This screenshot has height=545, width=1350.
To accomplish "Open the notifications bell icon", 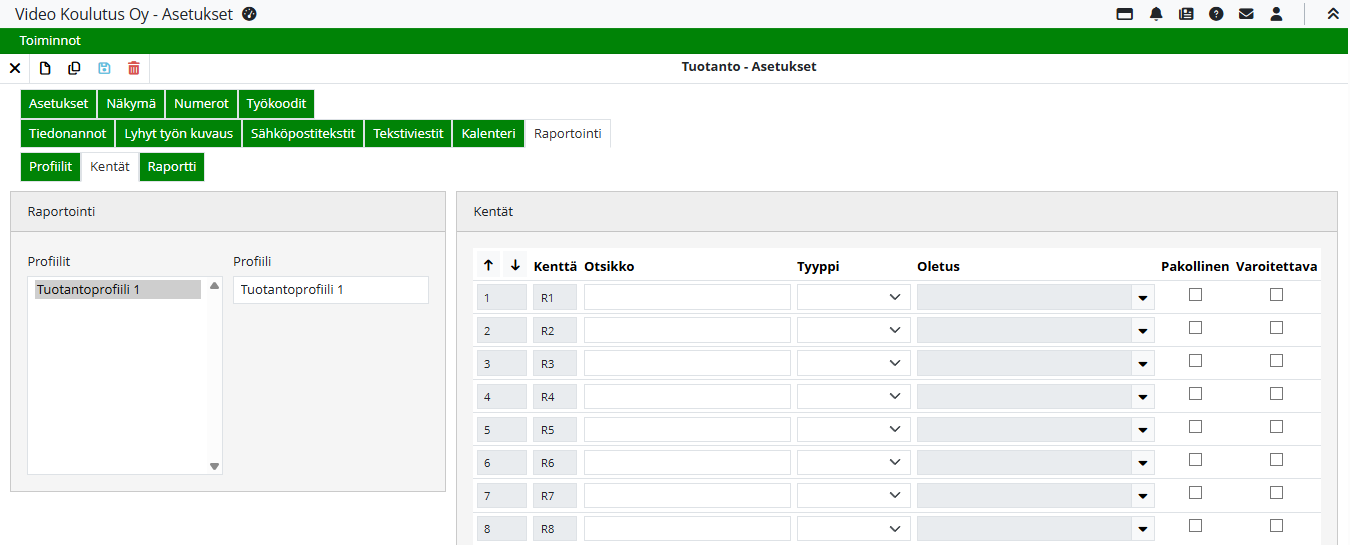I will pyautogui.click(x=1156, y=14).
